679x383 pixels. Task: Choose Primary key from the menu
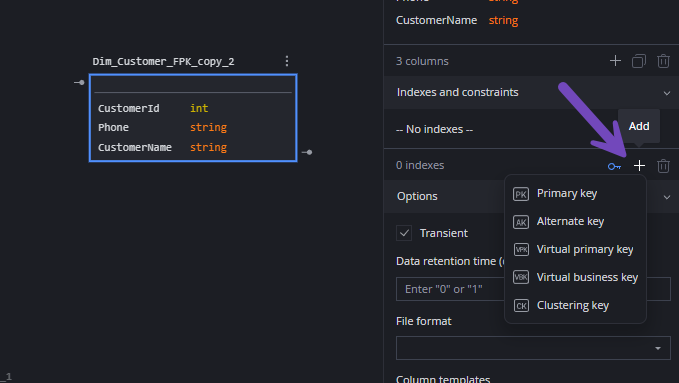(x=576, y=193)
